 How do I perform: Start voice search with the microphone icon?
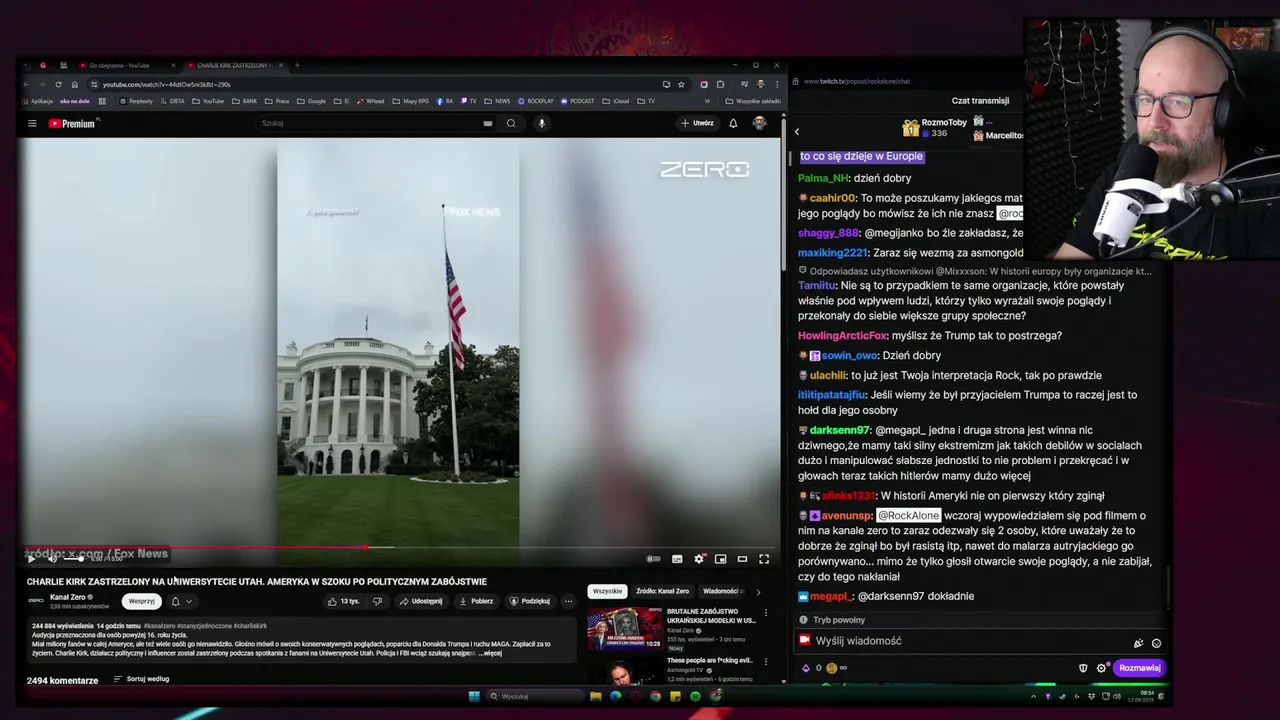coord(541,123)
